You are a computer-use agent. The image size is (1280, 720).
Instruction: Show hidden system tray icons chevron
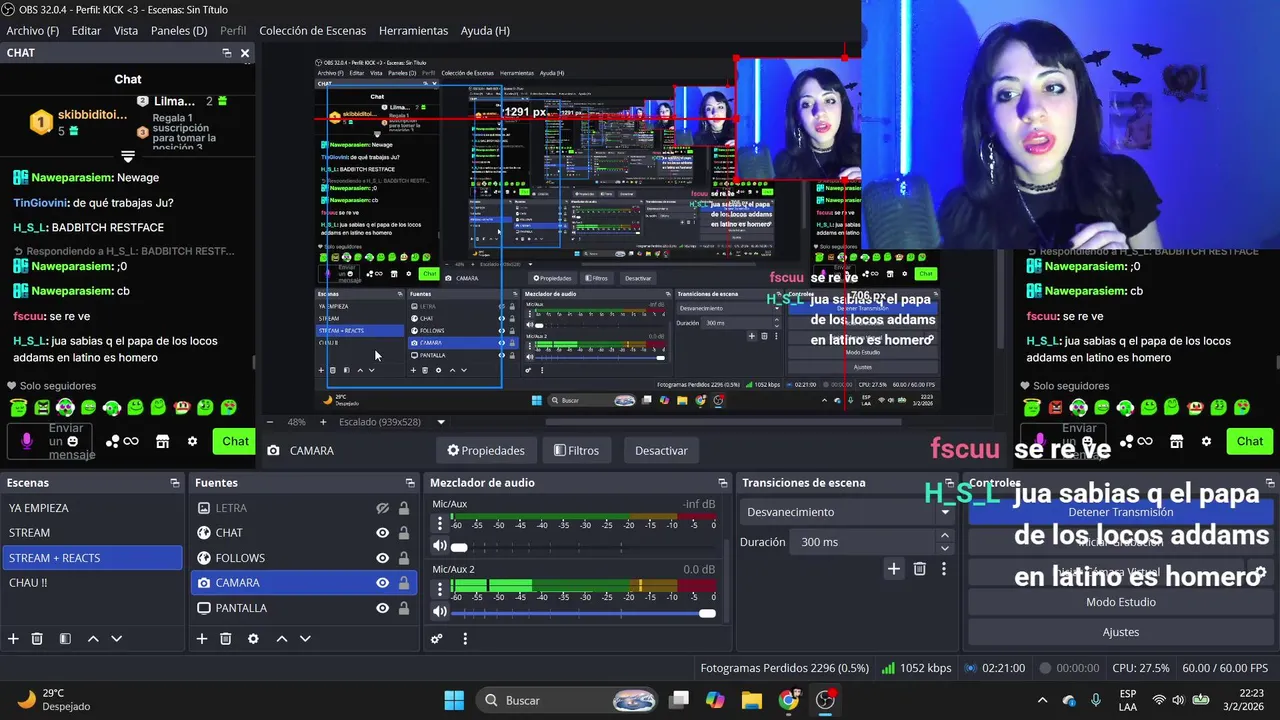[x=1042, y=700]
